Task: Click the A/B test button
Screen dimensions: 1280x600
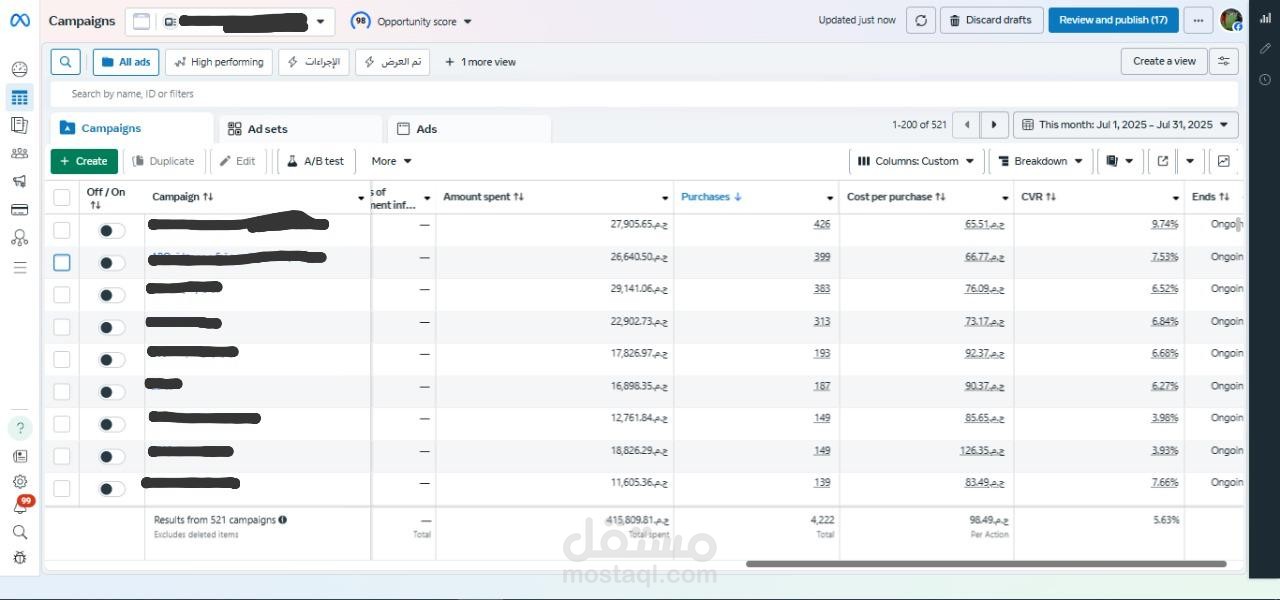Action: (316, 161)
